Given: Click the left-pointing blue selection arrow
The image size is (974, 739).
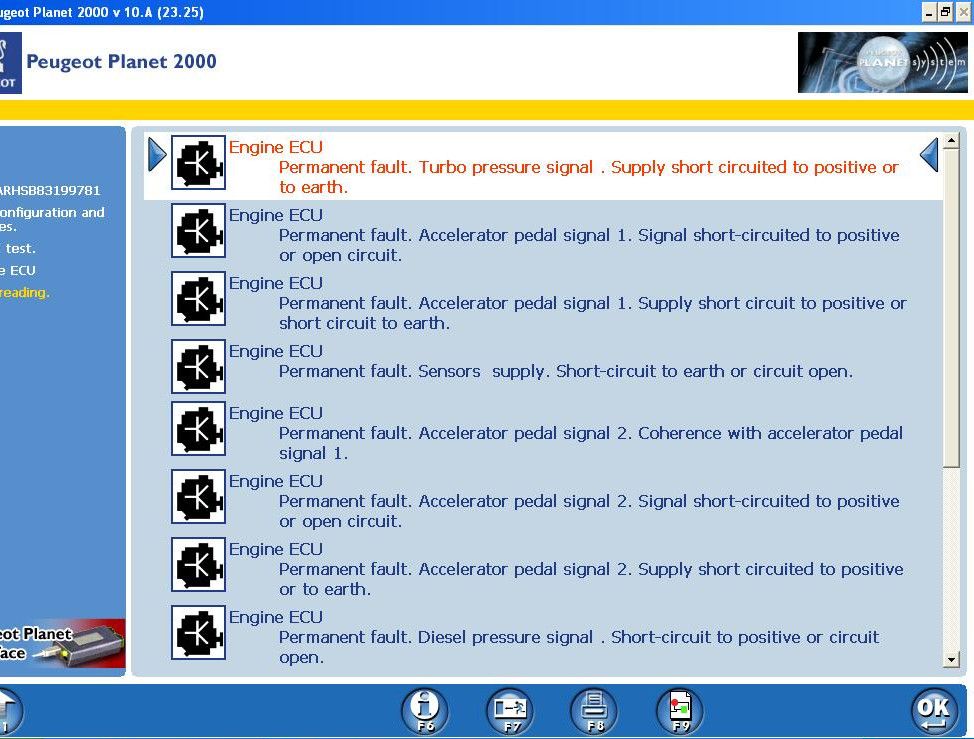Looking at the screenshot, I should tap(929, 155).
